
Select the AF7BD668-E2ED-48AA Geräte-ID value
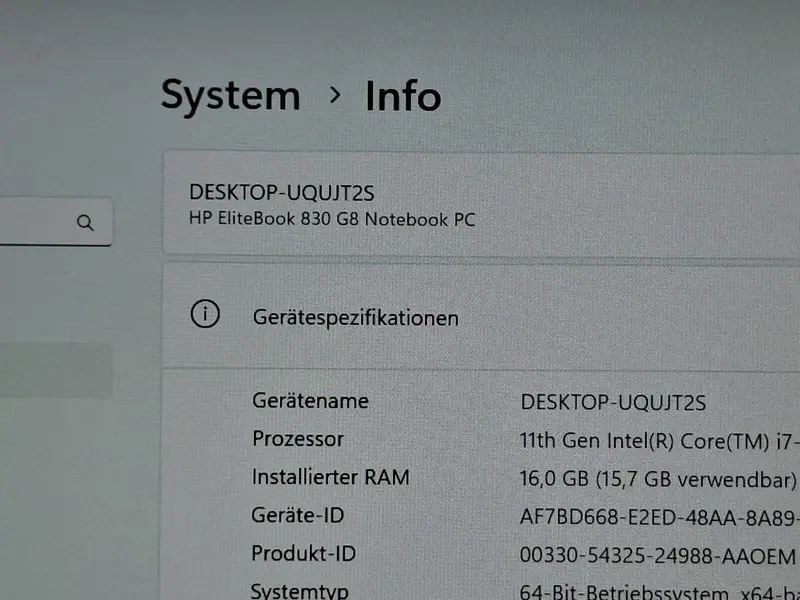click(x=659, y=518)
